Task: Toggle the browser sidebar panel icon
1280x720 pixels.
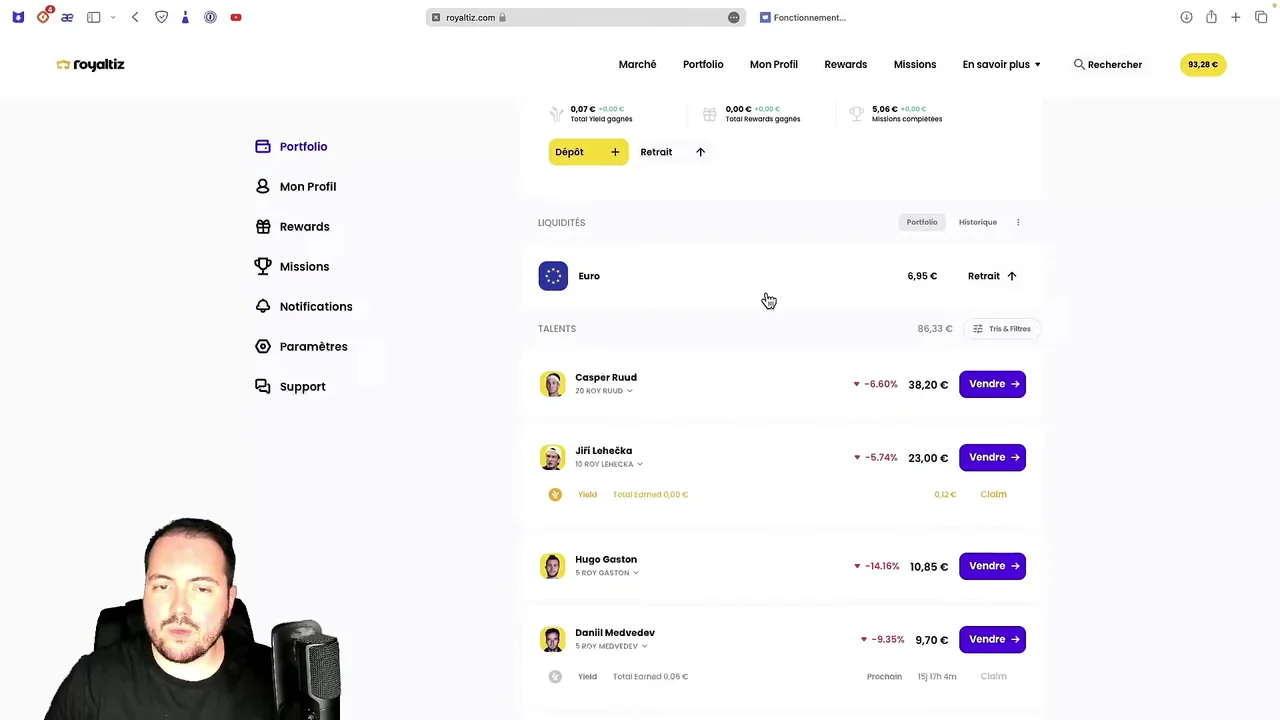Action: click(93, 17)
